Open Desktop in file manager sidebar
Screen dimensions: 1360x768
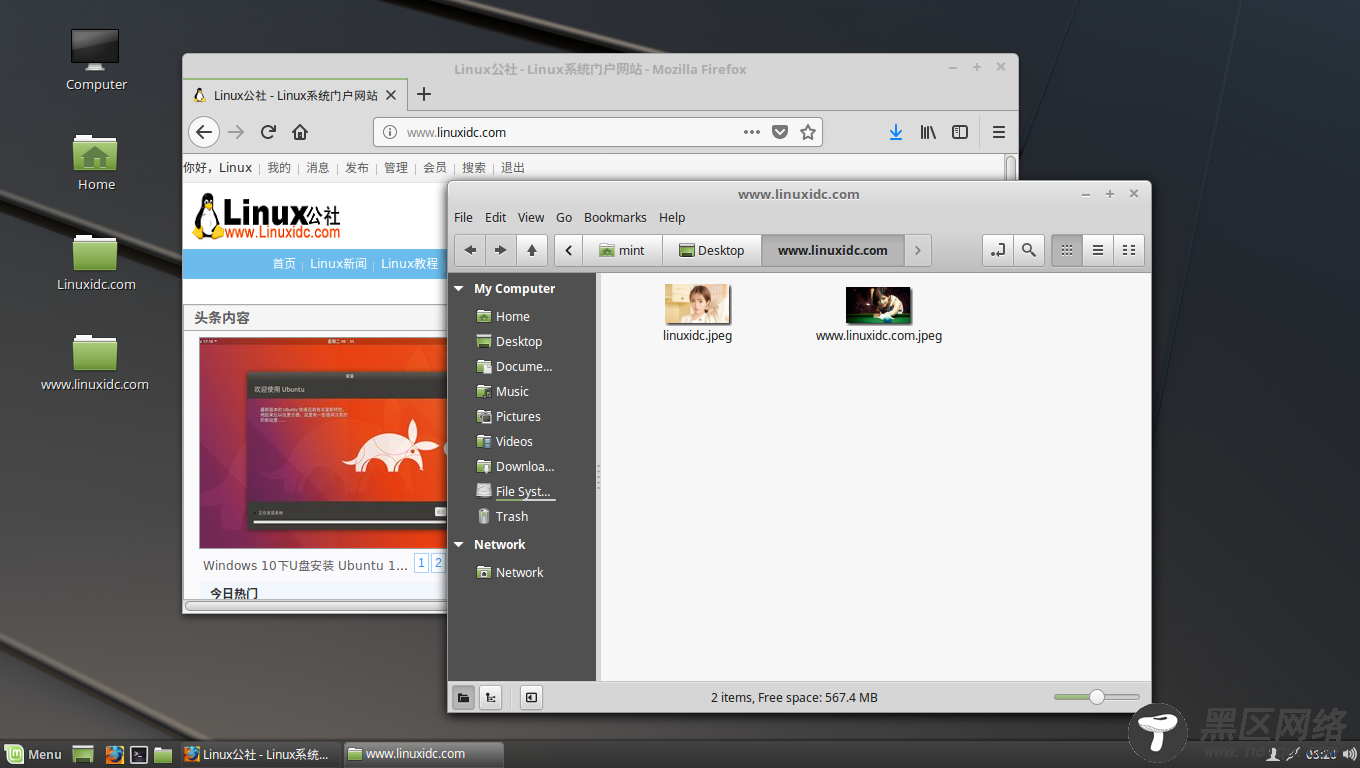point(510,341)
